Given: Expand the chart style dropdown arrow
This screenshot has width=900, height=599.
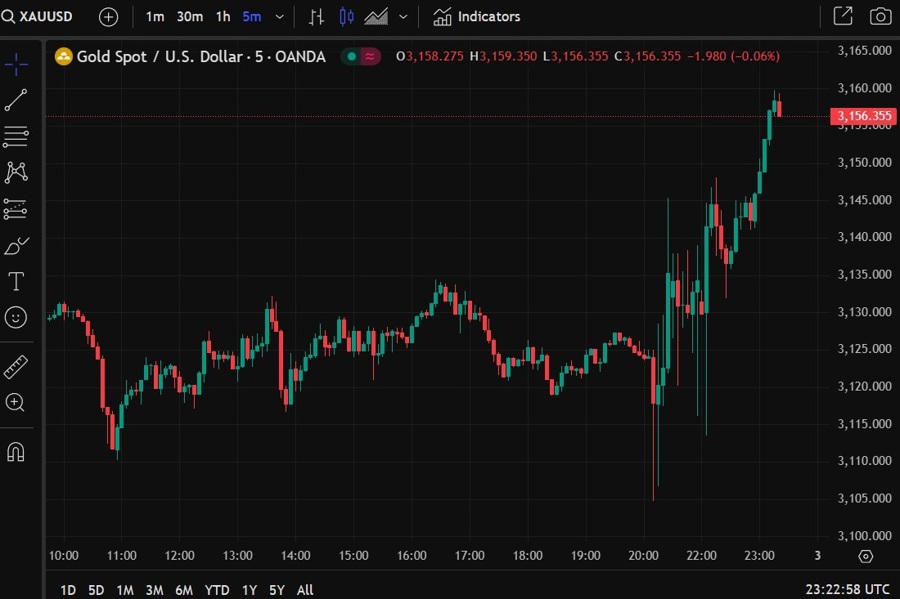Looking at the screenshot, I should point(404,17).
